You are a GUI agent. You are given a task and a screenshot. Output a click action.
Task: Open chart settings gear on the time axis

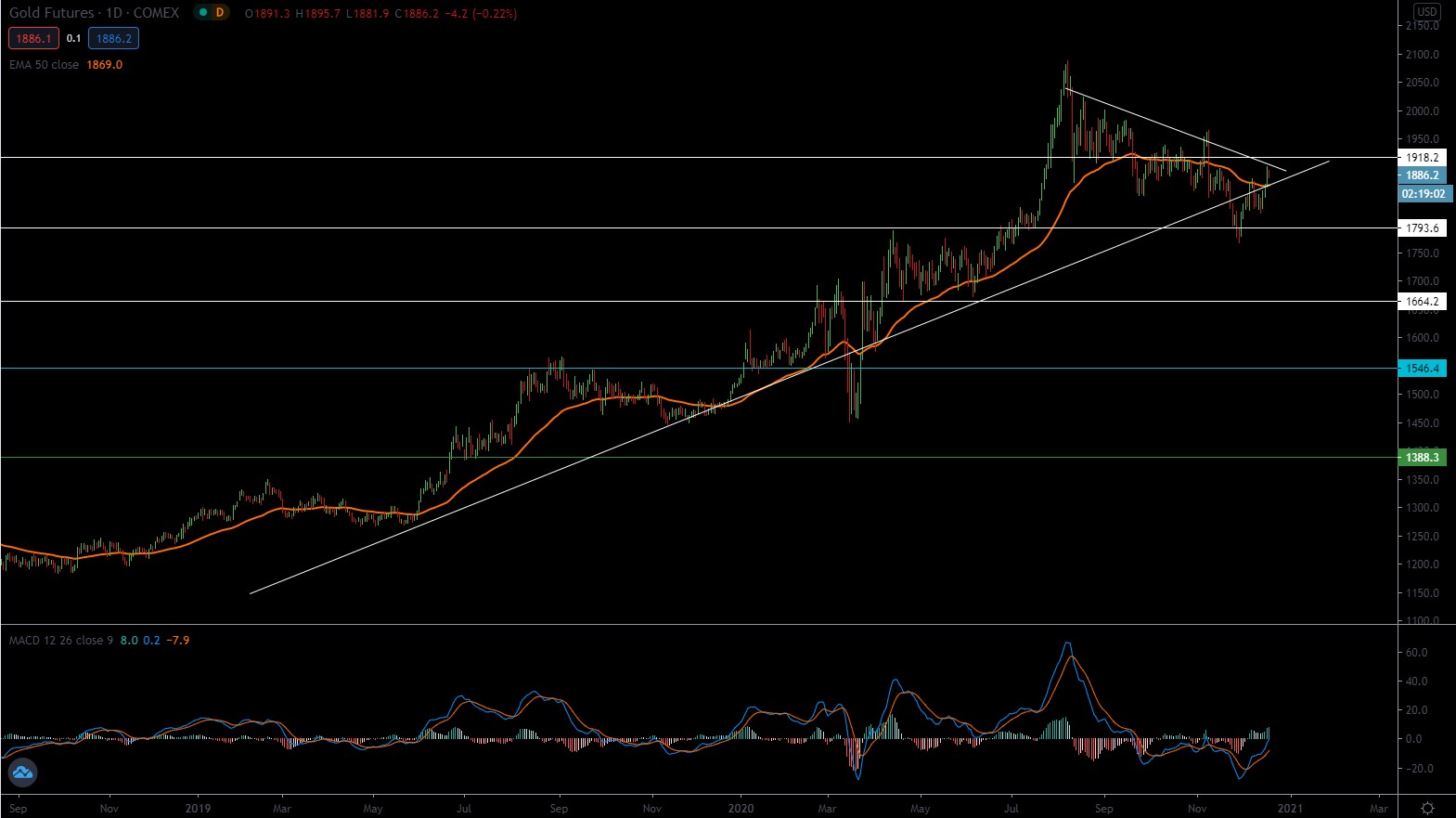(1427, 808)
